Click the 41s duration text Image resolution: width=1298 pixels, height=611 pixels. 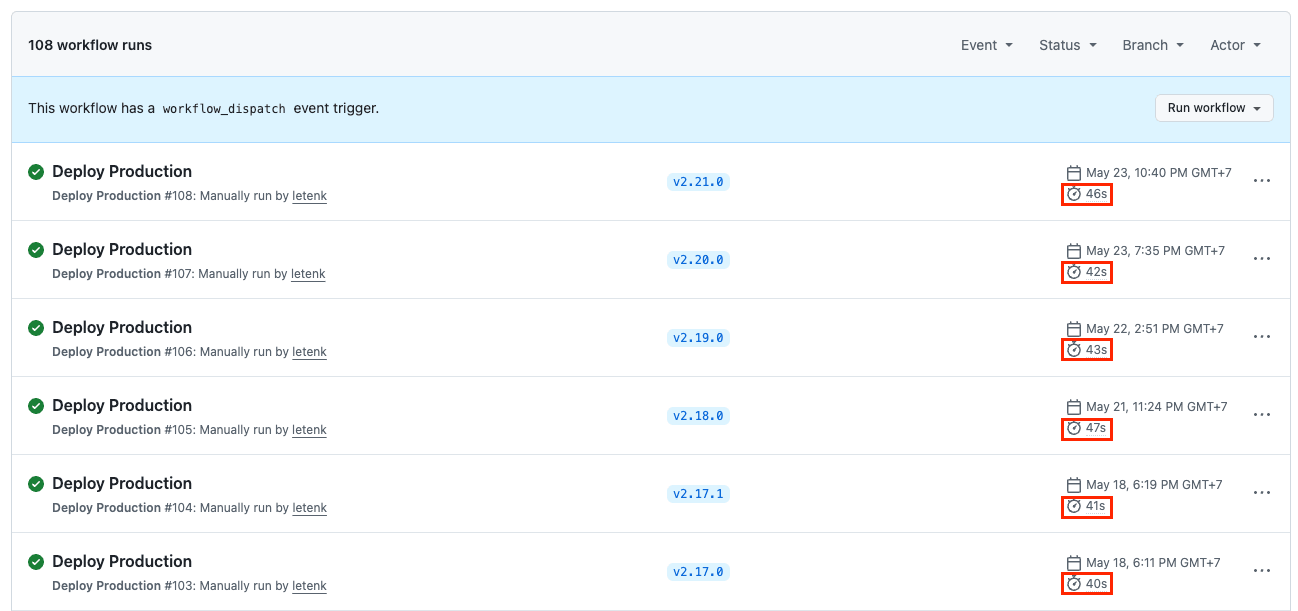(x=1096, y=506)
